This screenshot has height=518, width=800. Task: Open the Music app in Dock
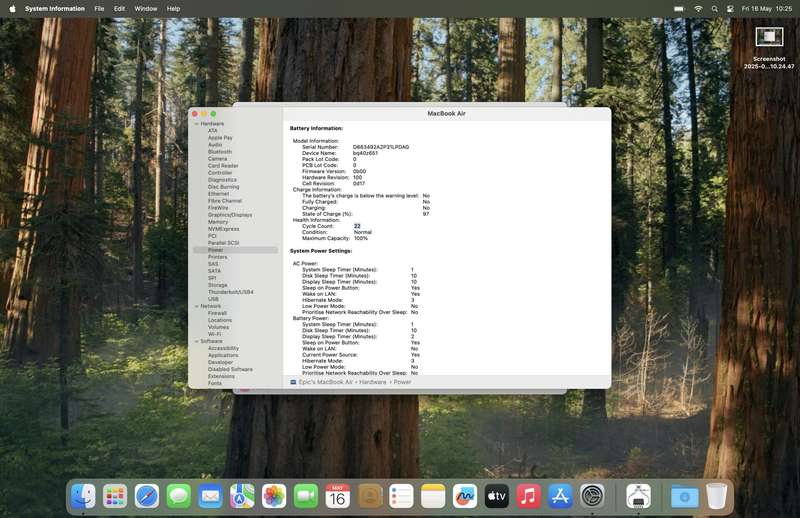pyautogui.click(x=529, y=496)
